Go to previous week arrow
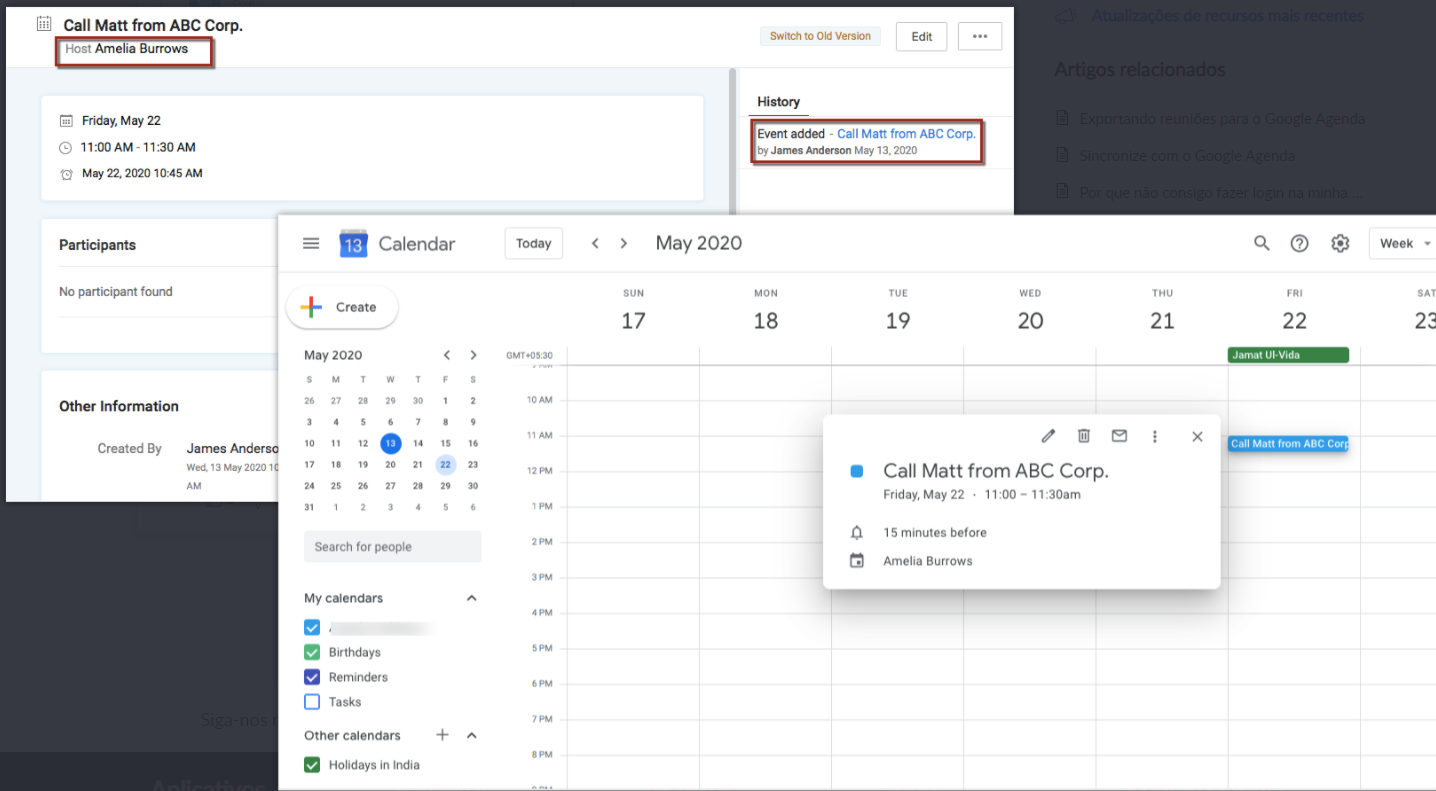This screenshot has width=1436, height=791. tap(595, 243)
